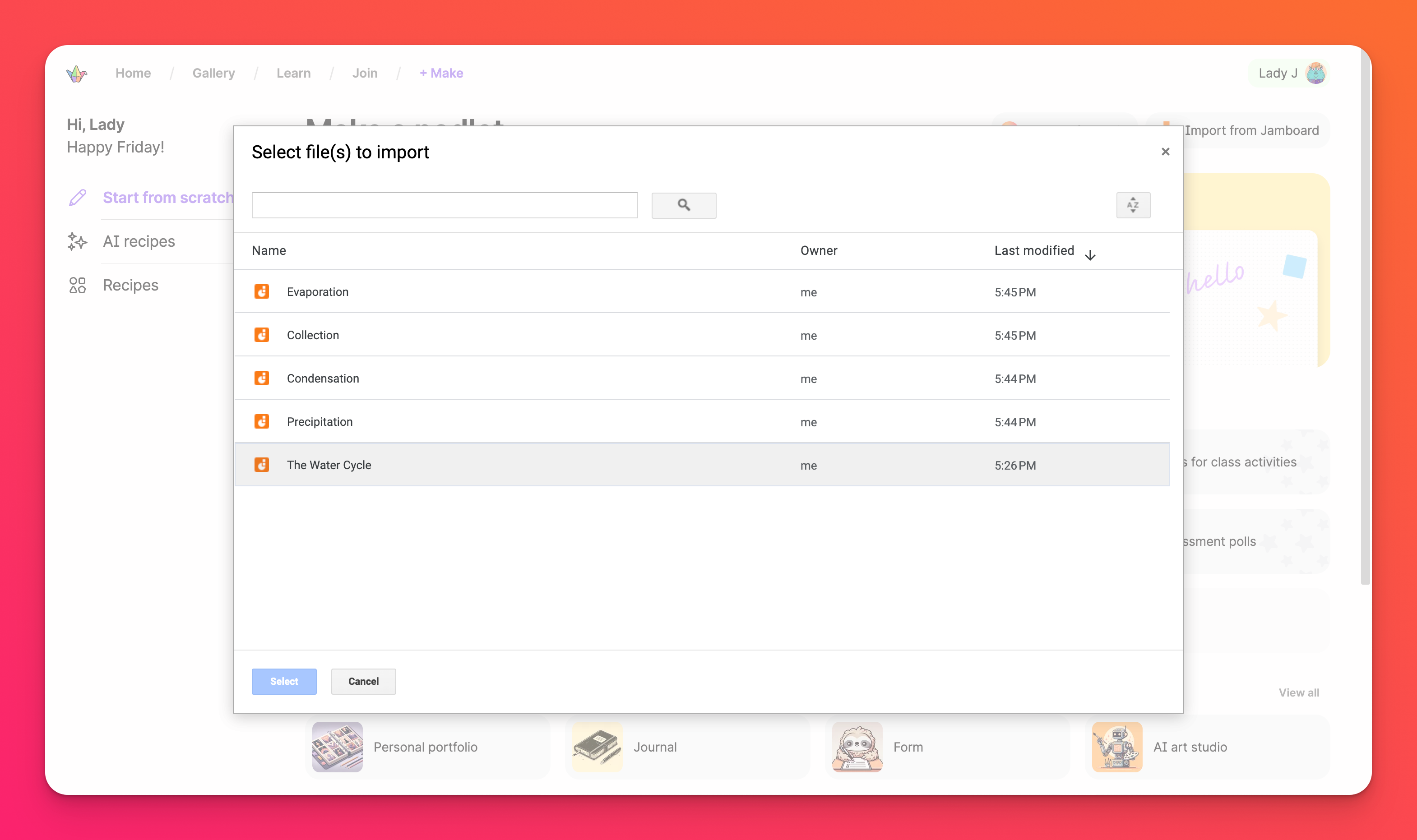Viewport: 1417px width, 840px height.
Task: Sort files by Name column header
Action: click(x=269, y=251)
